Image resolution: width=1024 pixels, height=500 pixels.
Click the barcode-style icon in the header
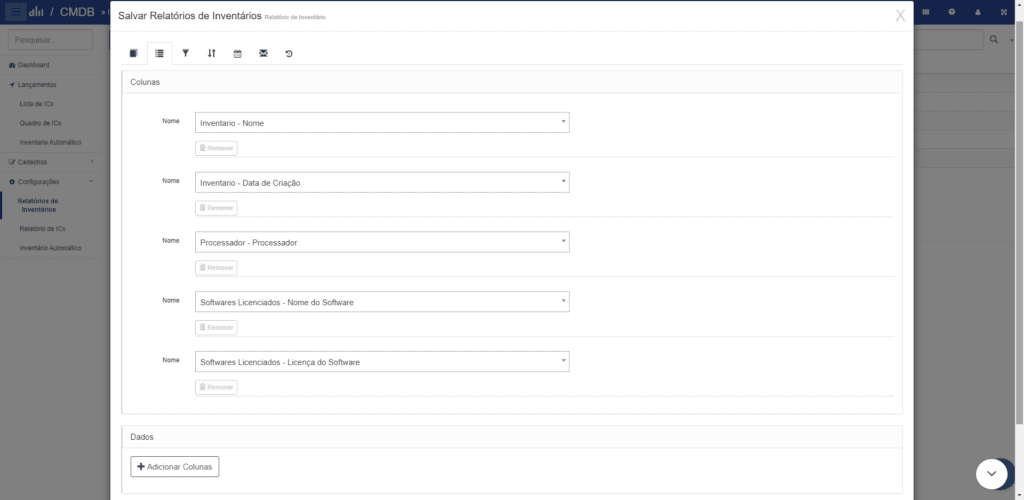tap(925, 12)
